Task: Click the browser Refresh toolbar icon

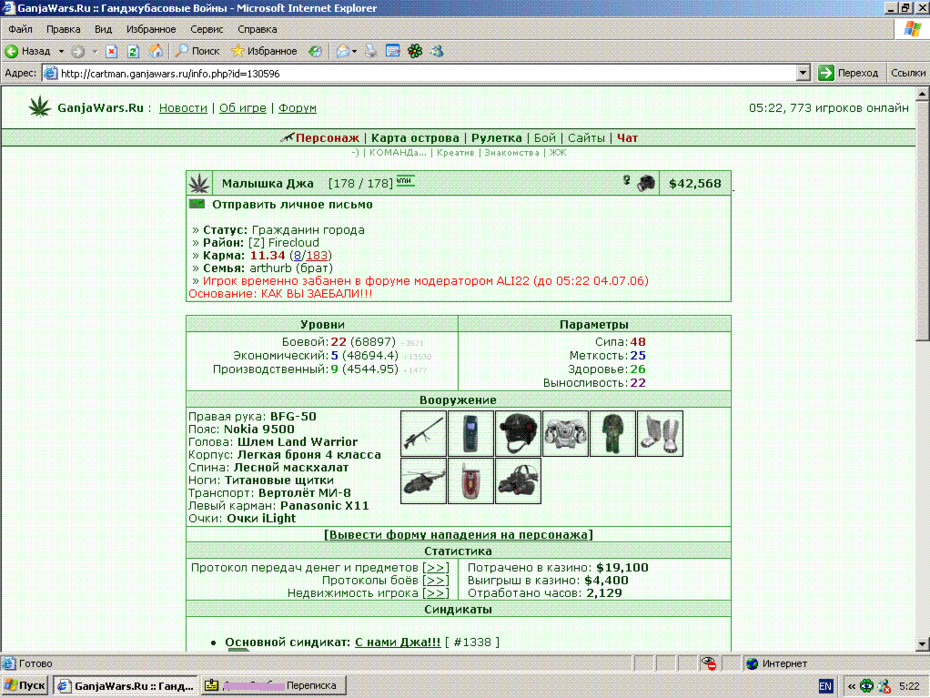Action: (133, 51)
